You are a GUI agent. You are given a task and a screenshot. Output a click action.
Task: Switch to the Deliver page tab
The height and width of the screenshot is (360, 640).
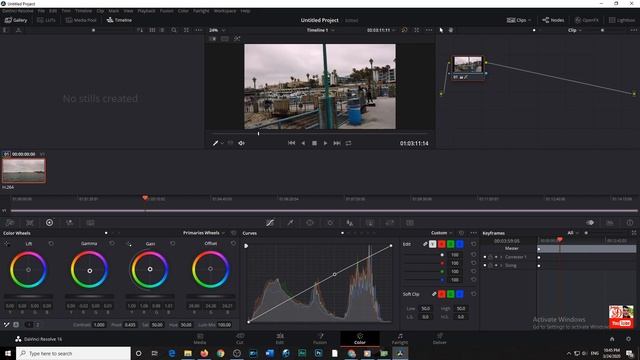pos(440,338)
